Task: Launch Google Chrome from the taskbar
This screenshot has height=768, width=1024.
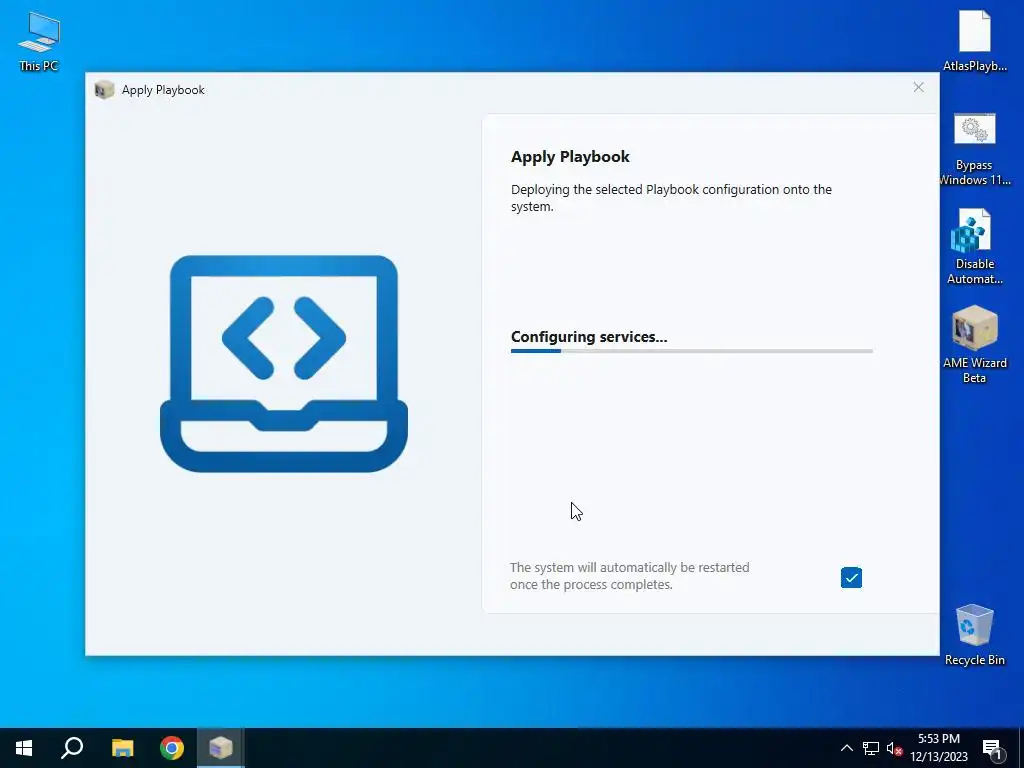Action: (172, 748)
